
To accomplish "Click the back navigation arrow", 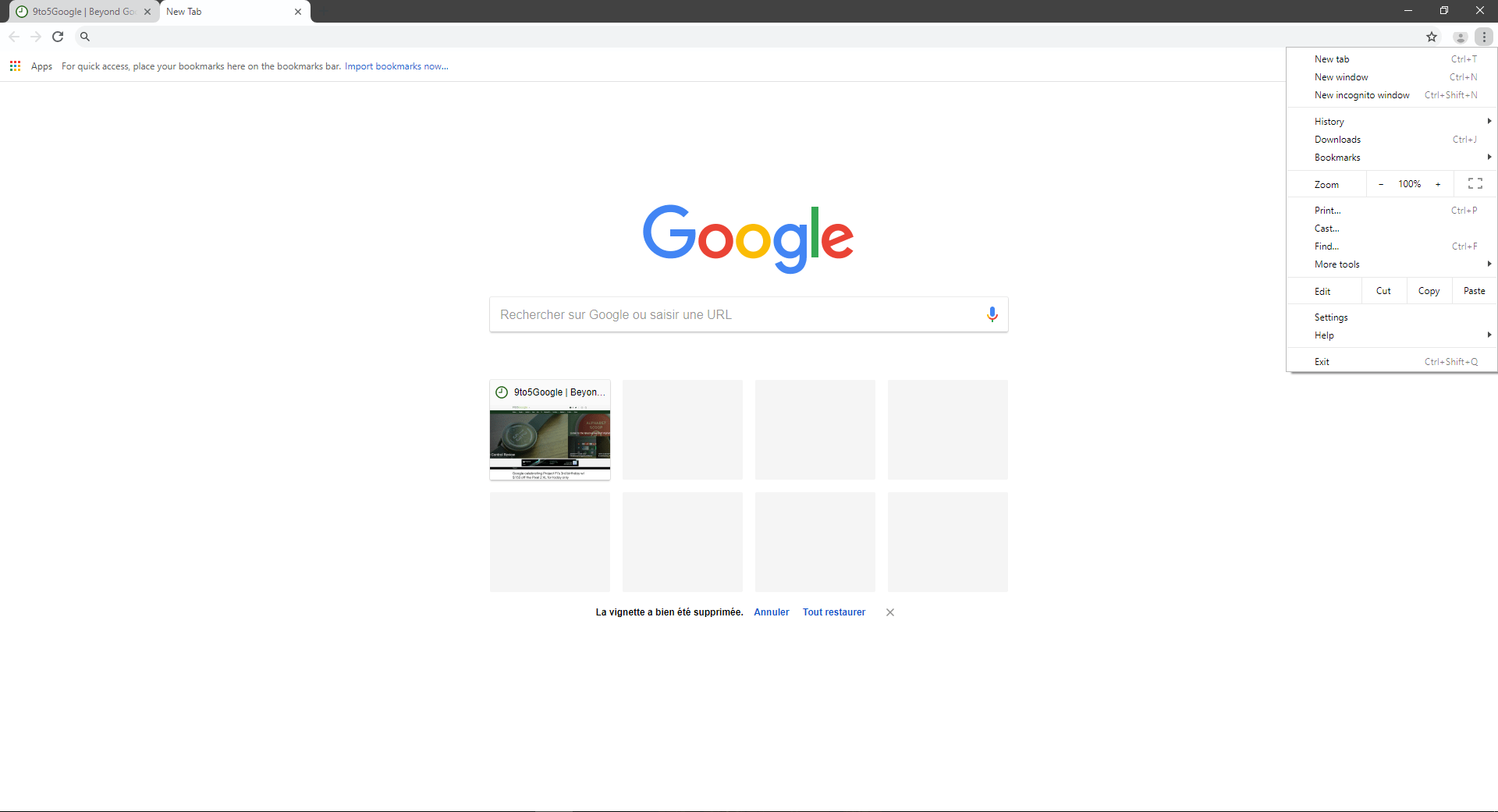I will pos(14,36).
